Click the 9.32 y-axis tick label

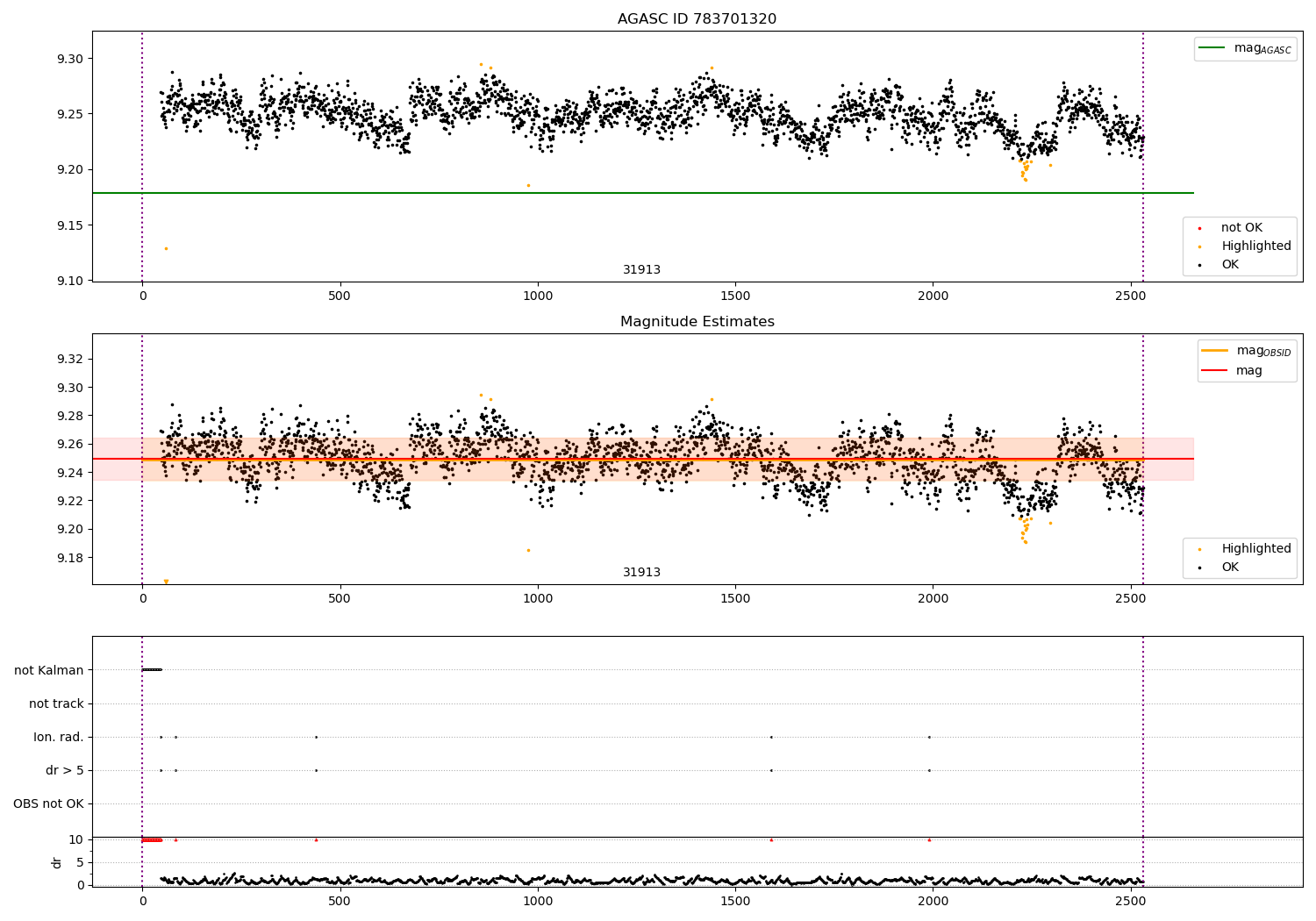(x=71, y=359)
